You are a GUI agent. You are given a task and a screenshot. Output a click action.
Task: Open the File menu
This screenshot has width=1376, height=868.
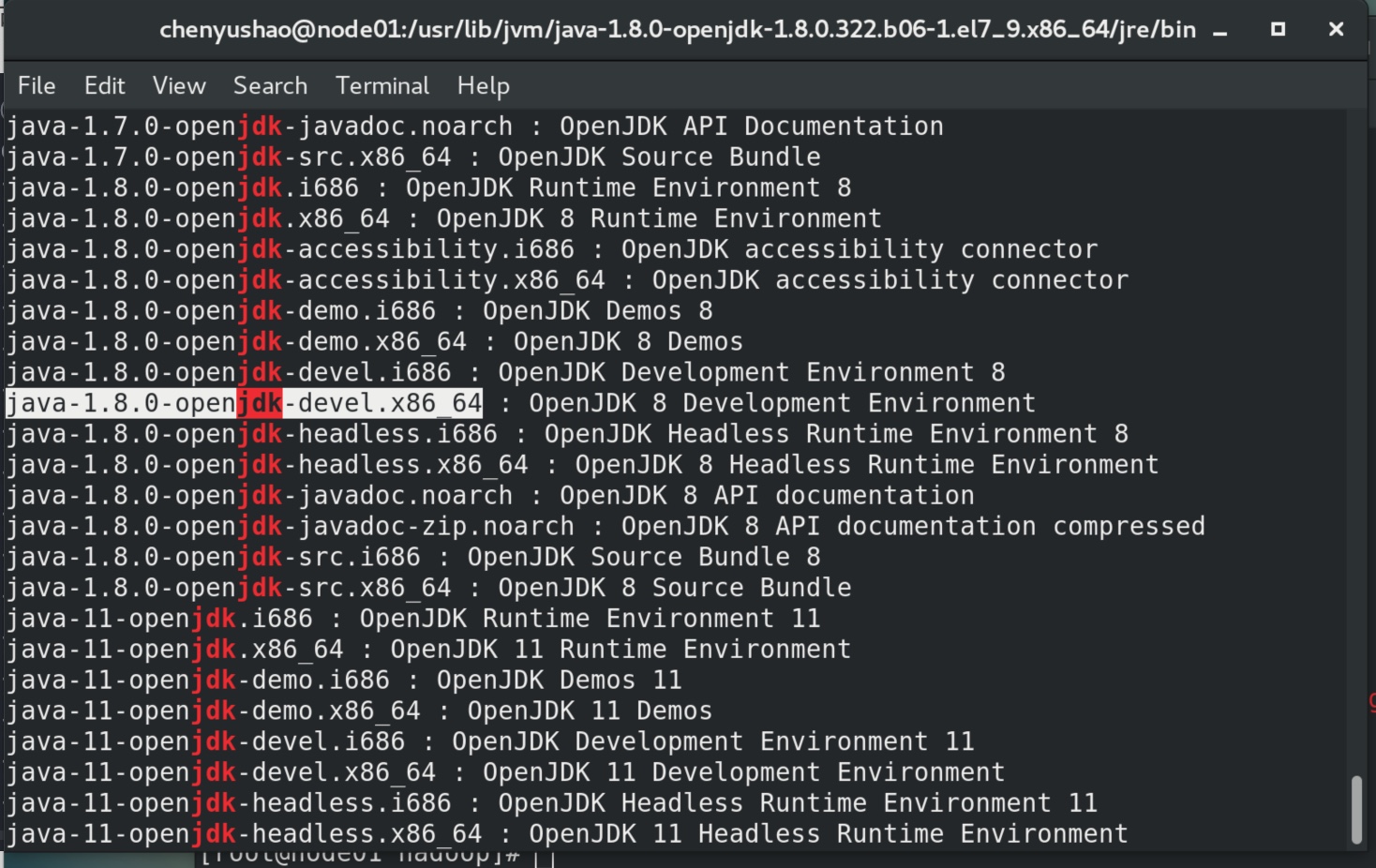tap(37, 85)
